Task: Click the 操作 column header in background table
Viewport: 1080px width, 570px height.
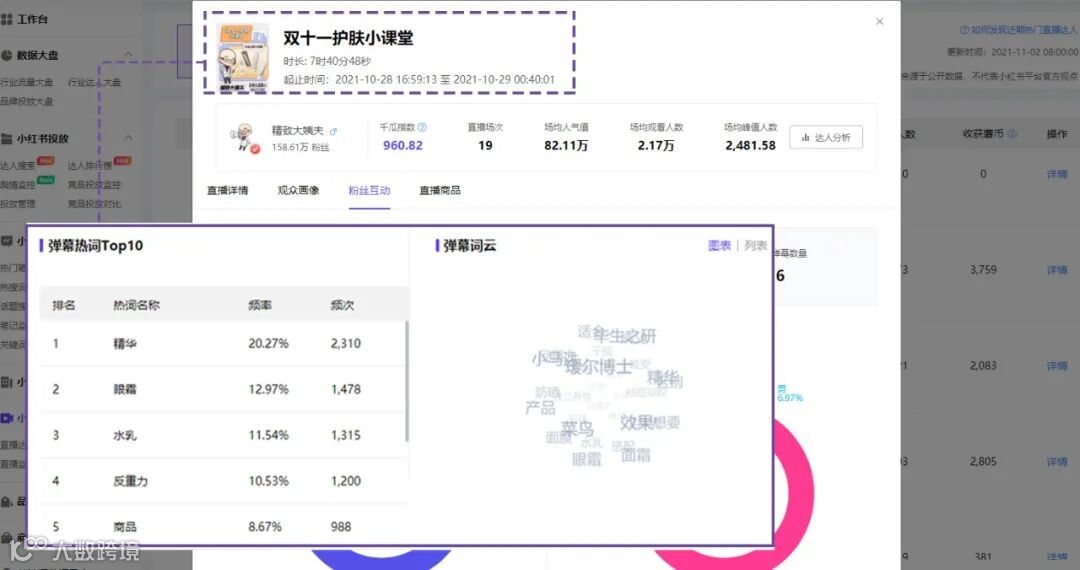Action: [x=1057, y=134]
